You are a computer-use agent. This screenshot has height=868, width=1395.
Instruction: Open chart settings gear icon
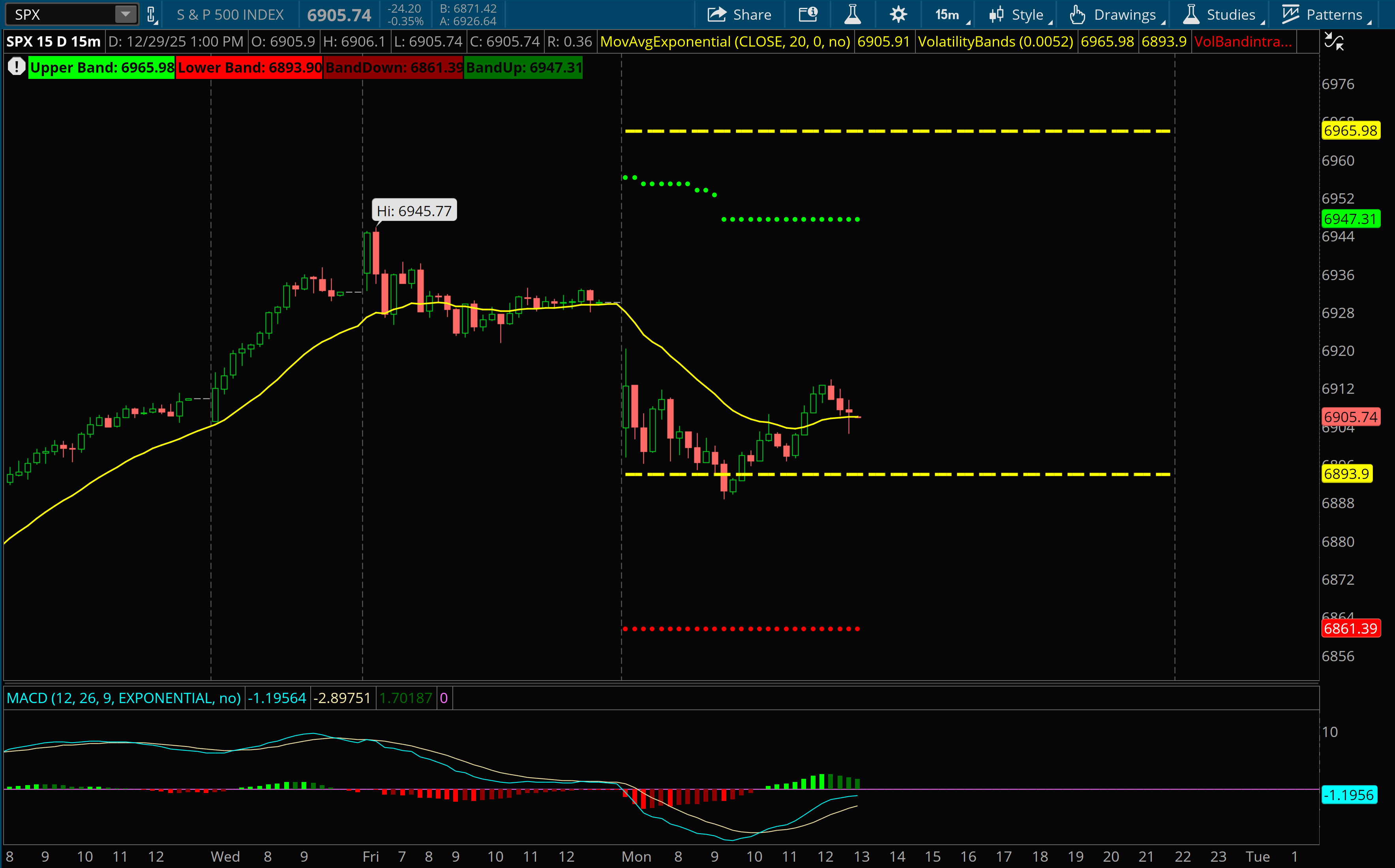(898, 14)
